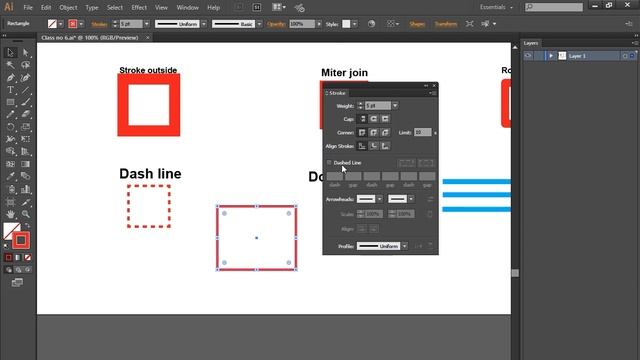Select the Eyedropper tool
This screenshot has height=360, width=640.
pyautogui.click(x=10, y=176)
